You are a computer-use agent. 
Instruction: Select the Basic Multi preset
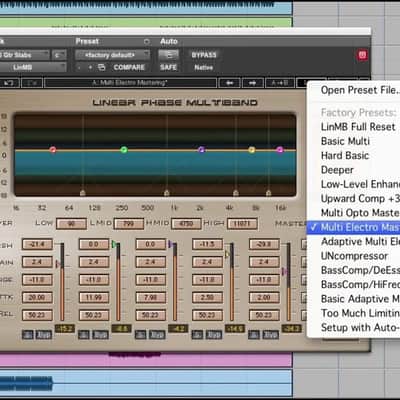353,141
